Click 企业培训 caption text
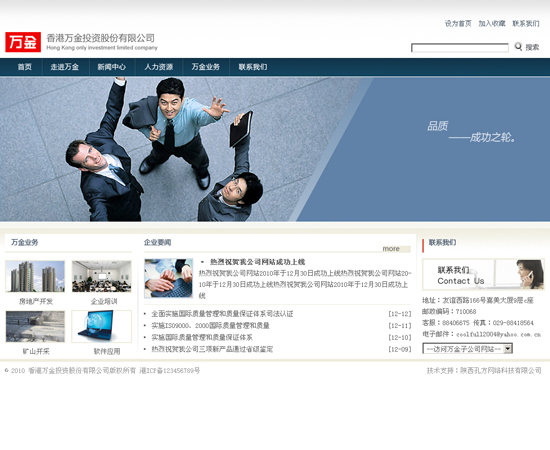550x450 pixels. coord(104,301)
